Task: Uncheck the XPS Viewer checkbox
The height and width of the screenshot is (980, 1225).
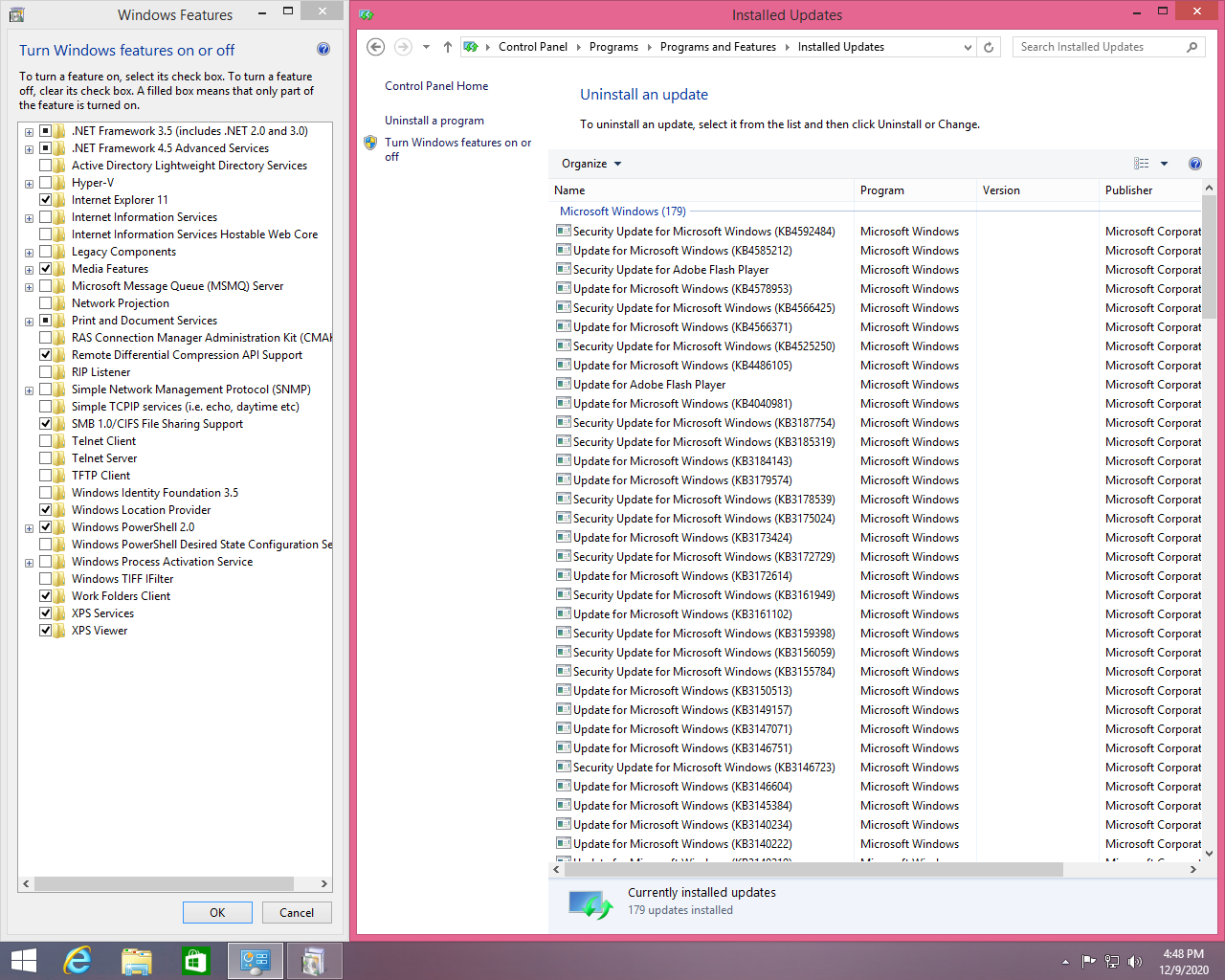Action: coord(45,631)
